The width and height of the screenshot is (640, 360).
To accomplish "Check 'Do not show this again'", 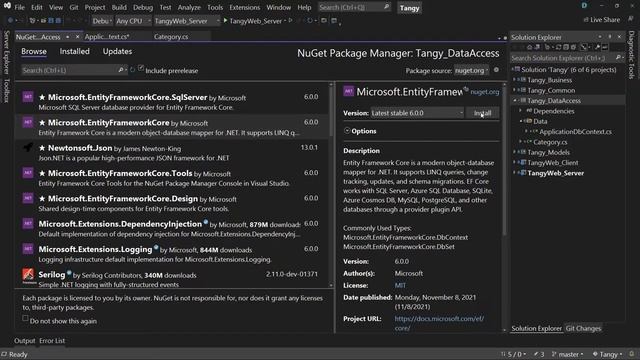I will 25,318.
